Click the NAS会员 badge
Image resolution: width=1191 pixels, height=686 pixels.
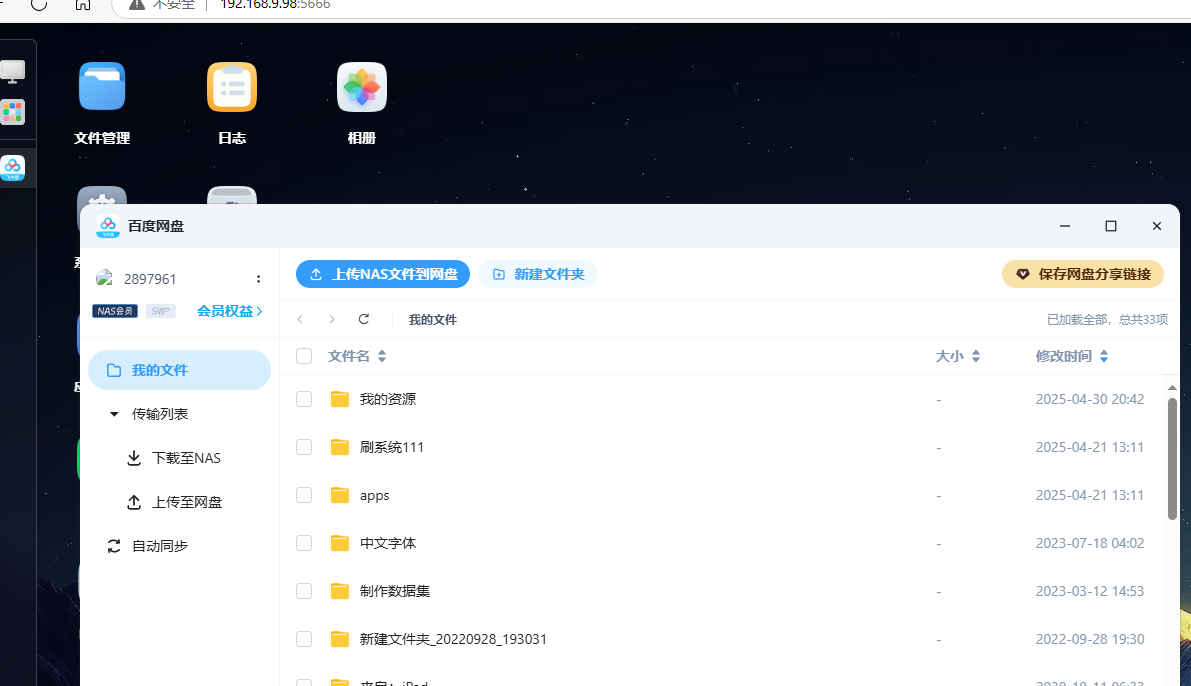pyautogui.click(x=115, y=311)
